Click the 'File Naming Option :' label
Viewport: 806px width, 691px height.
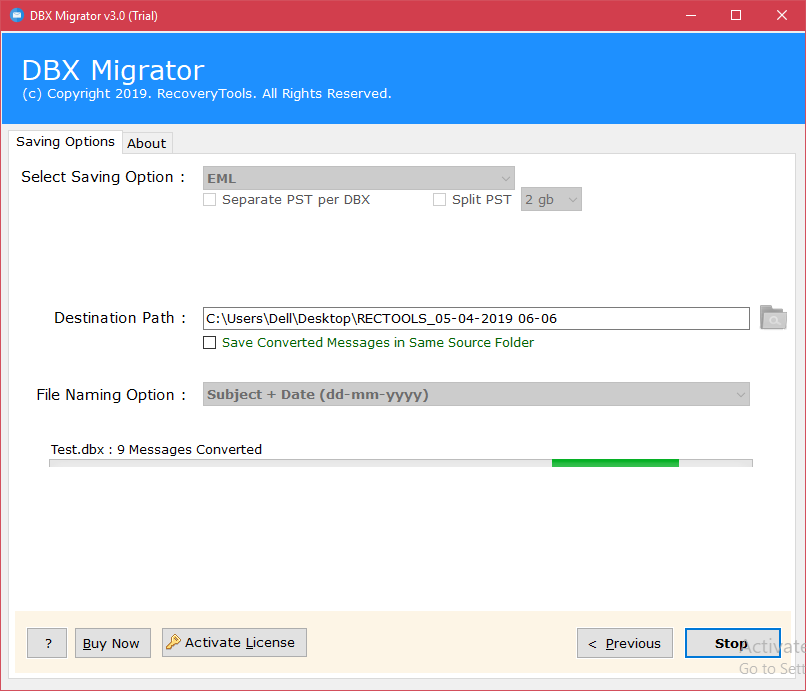tap(111, 395)
